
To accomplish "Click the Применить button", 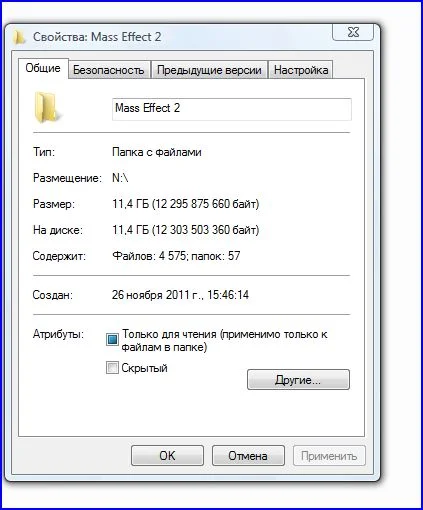I will point(329,456).
